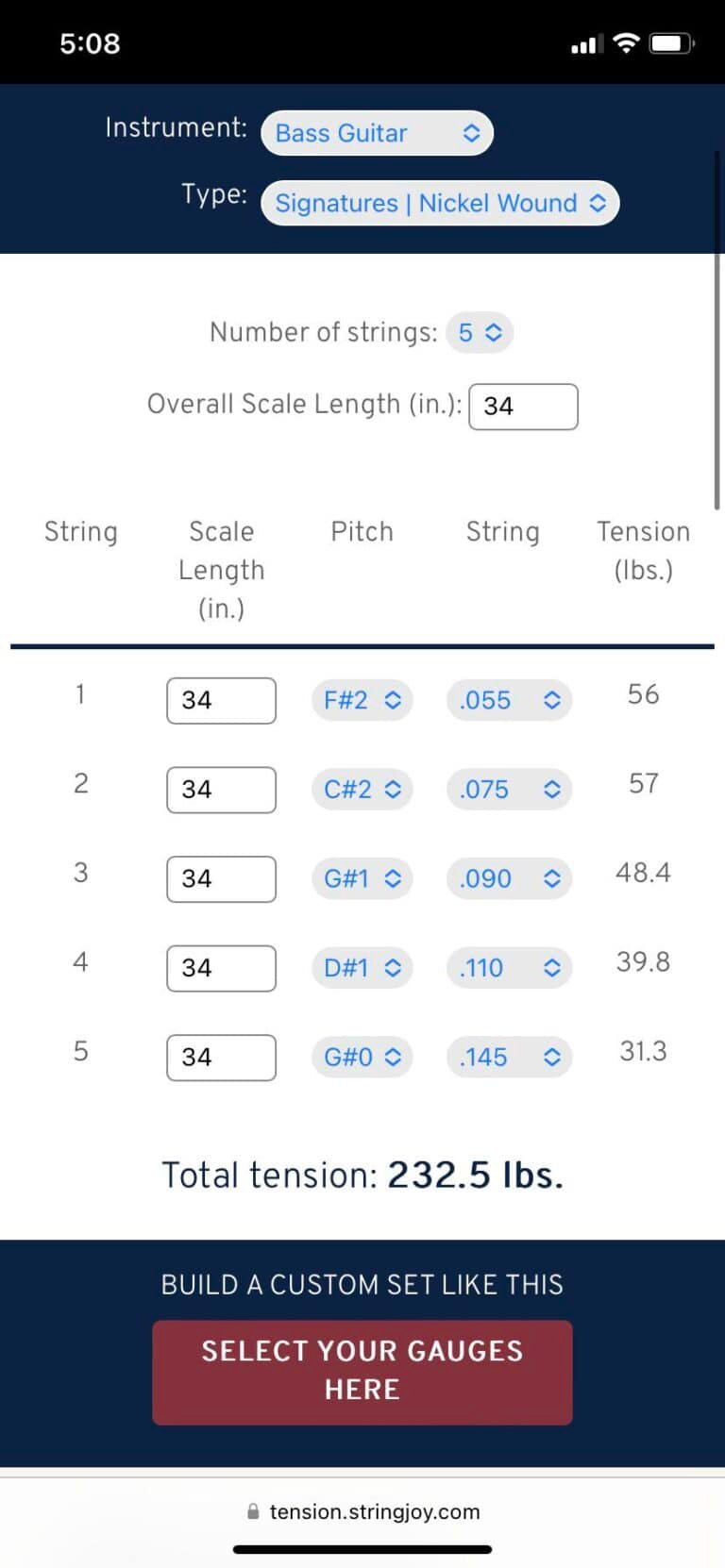Open the F#2 pitch selector
Image resolution: width=725 pixels, height=1568 pixels.
coord(362,700)
